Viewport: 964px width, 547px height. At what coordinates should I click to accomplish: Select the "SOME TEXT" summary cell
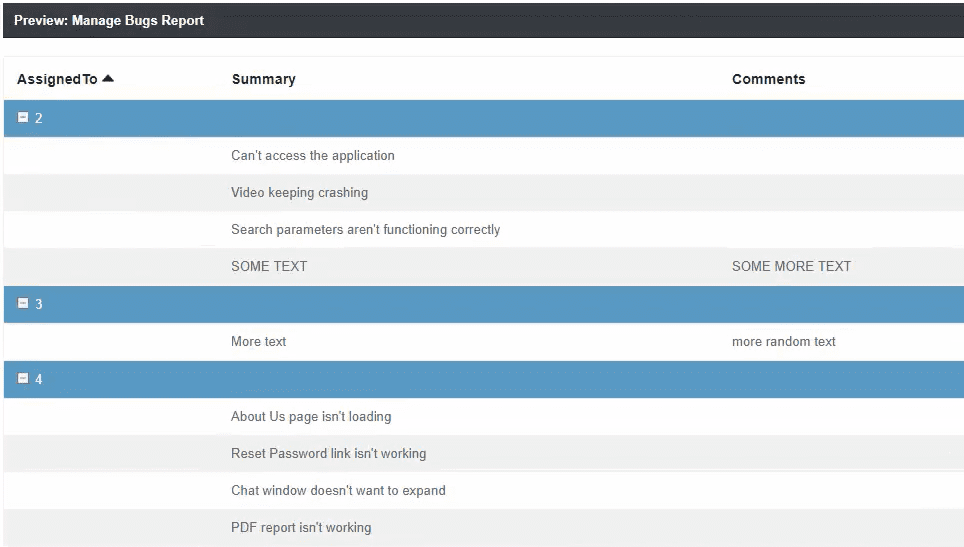269,267
